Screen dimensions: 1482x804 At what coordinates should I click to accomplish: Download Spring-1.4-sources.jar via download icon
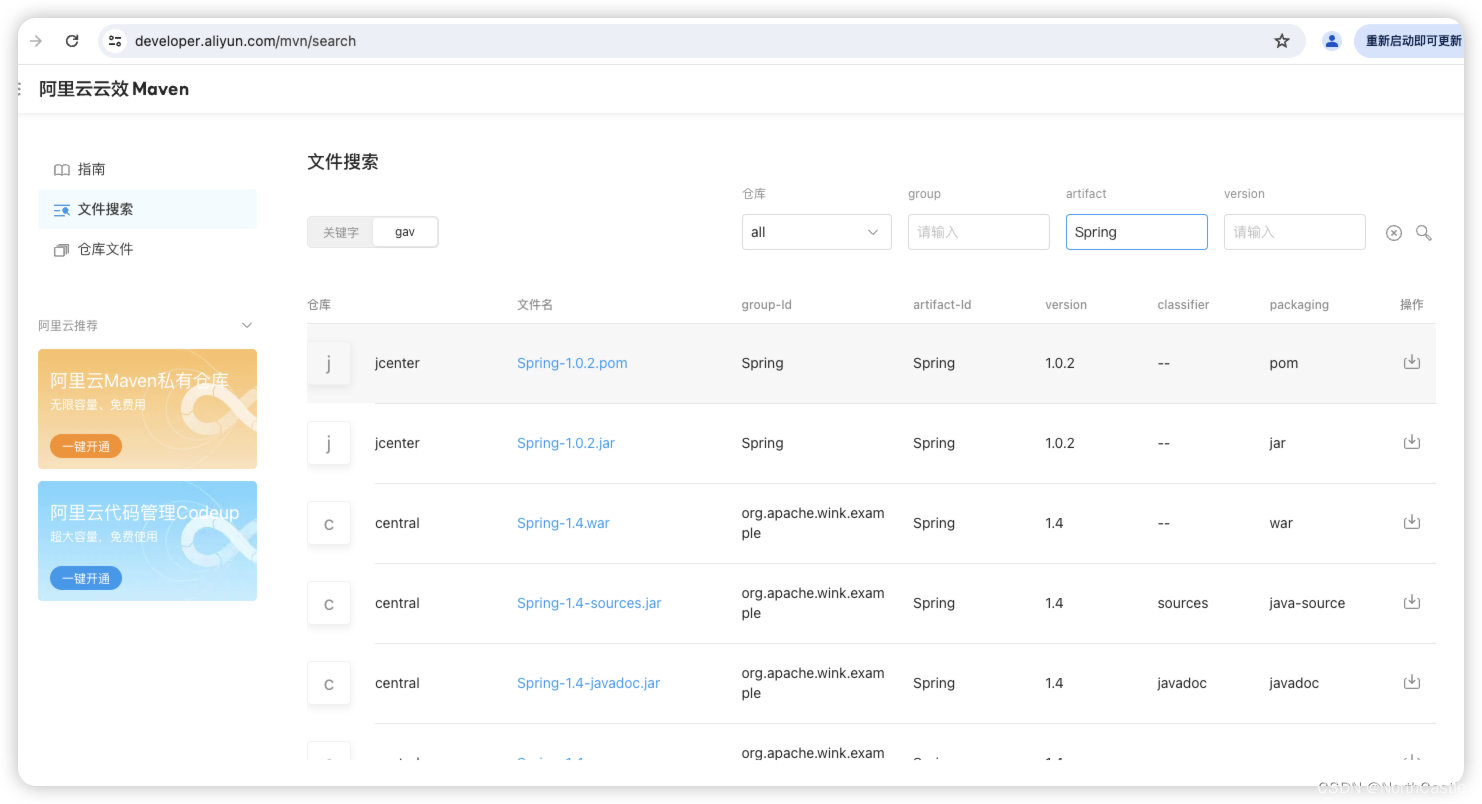1411,602
